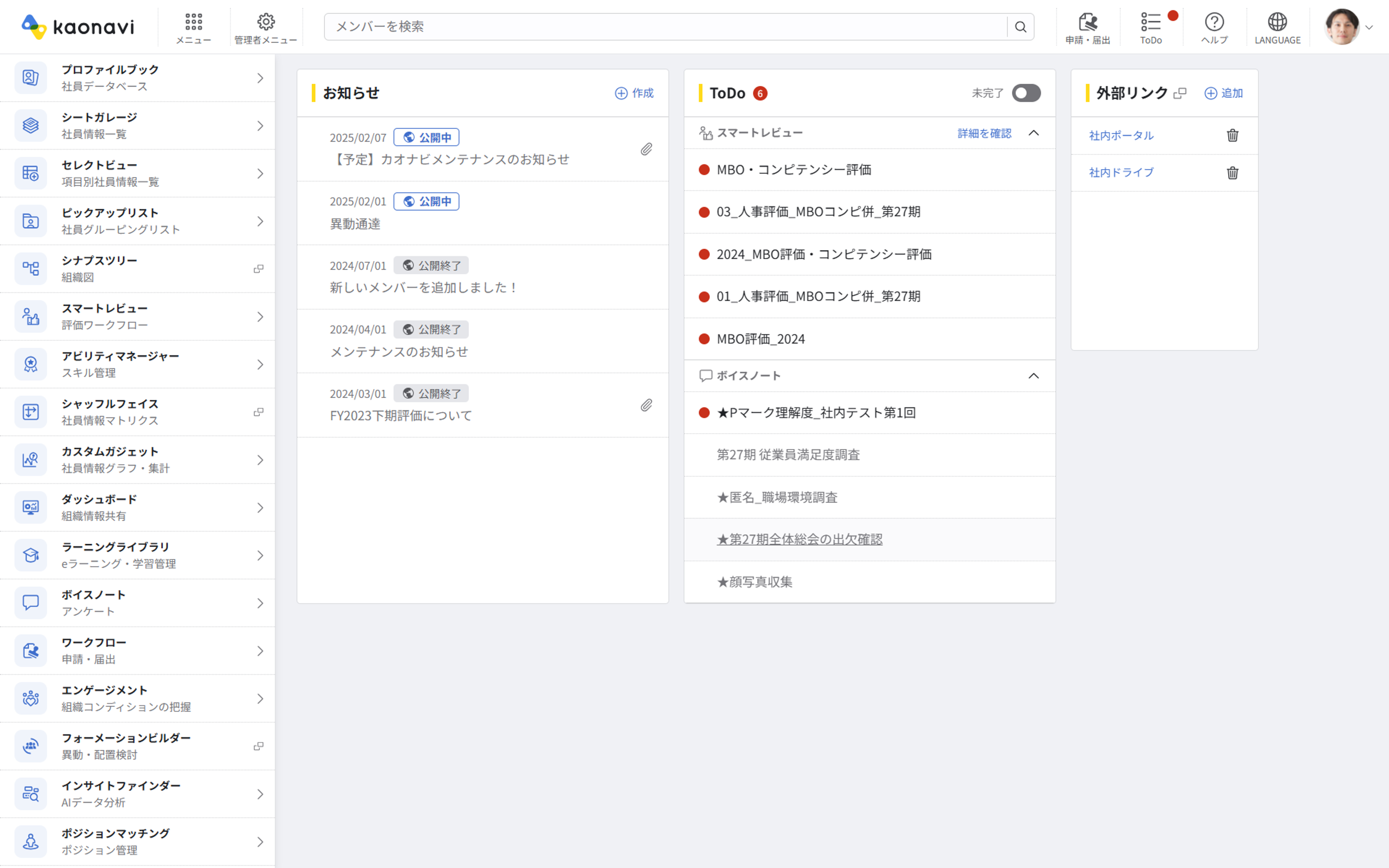Image resolution: width=1389 pixels, height=868 pixels.
Task: Click 追加 to add external link
Action: [1223, 93]
